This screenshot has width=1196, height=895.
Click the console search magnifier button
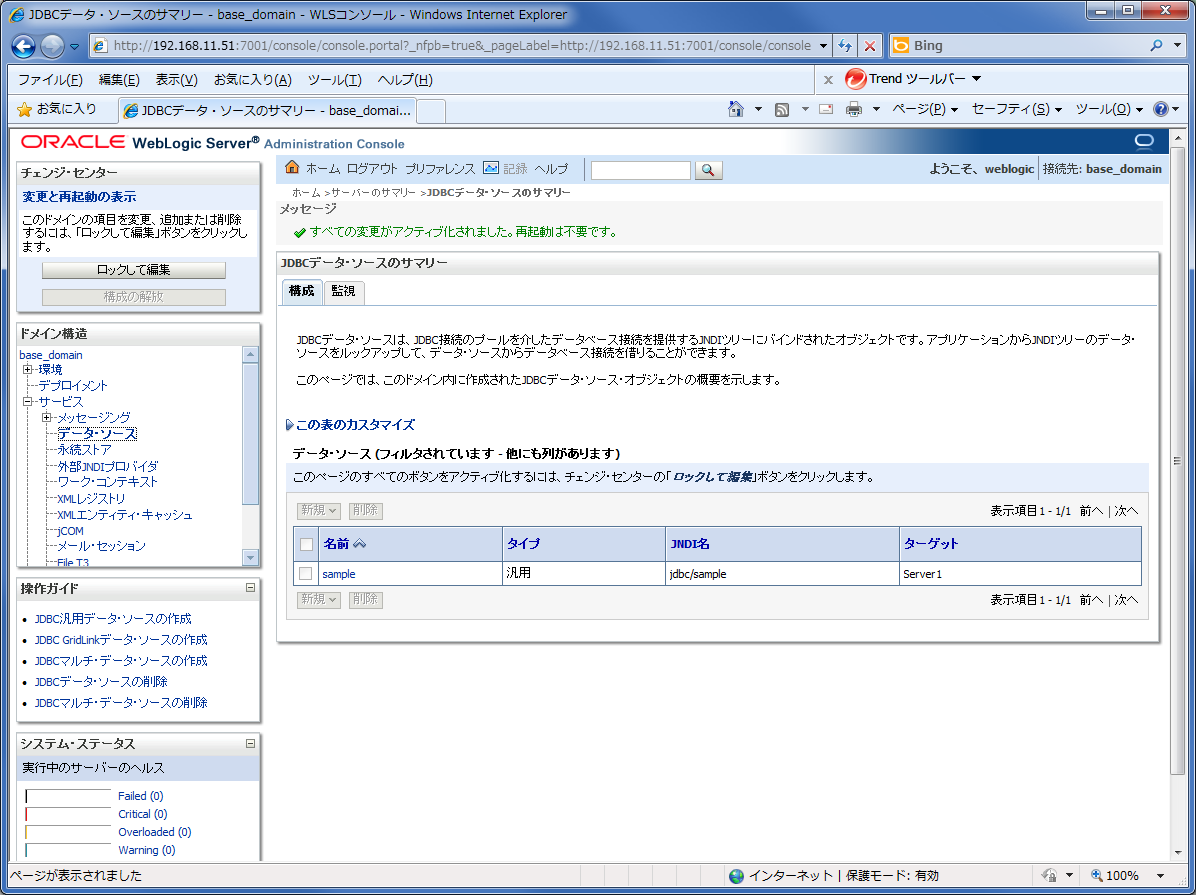709,169
